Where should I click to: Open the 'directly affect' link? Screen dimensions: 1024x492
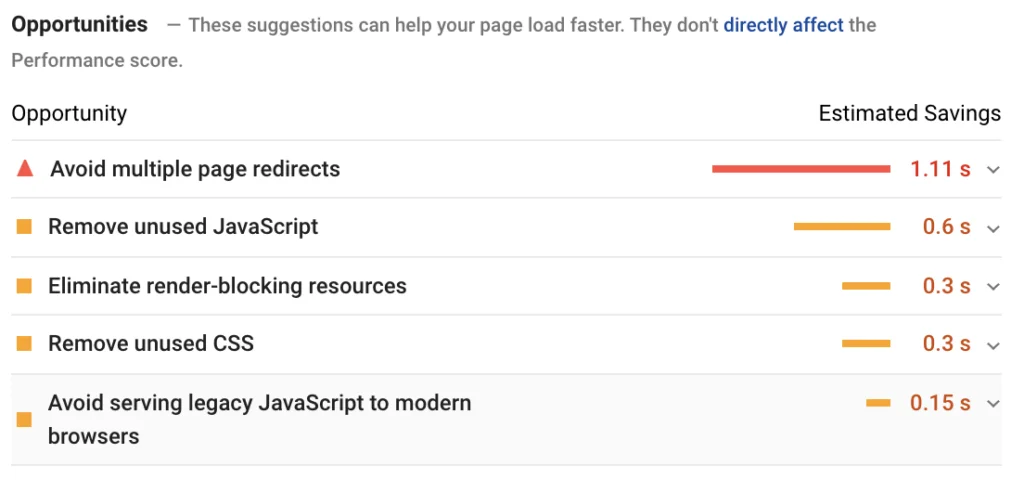click(x=784, y=25)
